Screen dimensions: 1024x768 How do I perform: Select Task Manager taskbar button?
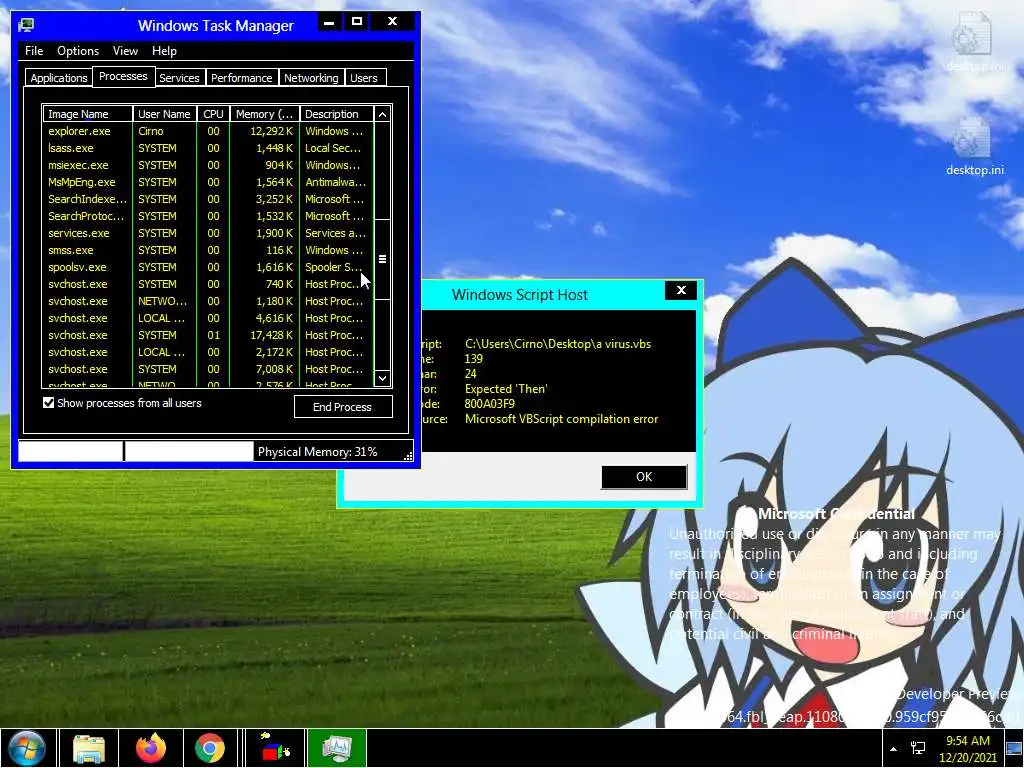point(336,748)
